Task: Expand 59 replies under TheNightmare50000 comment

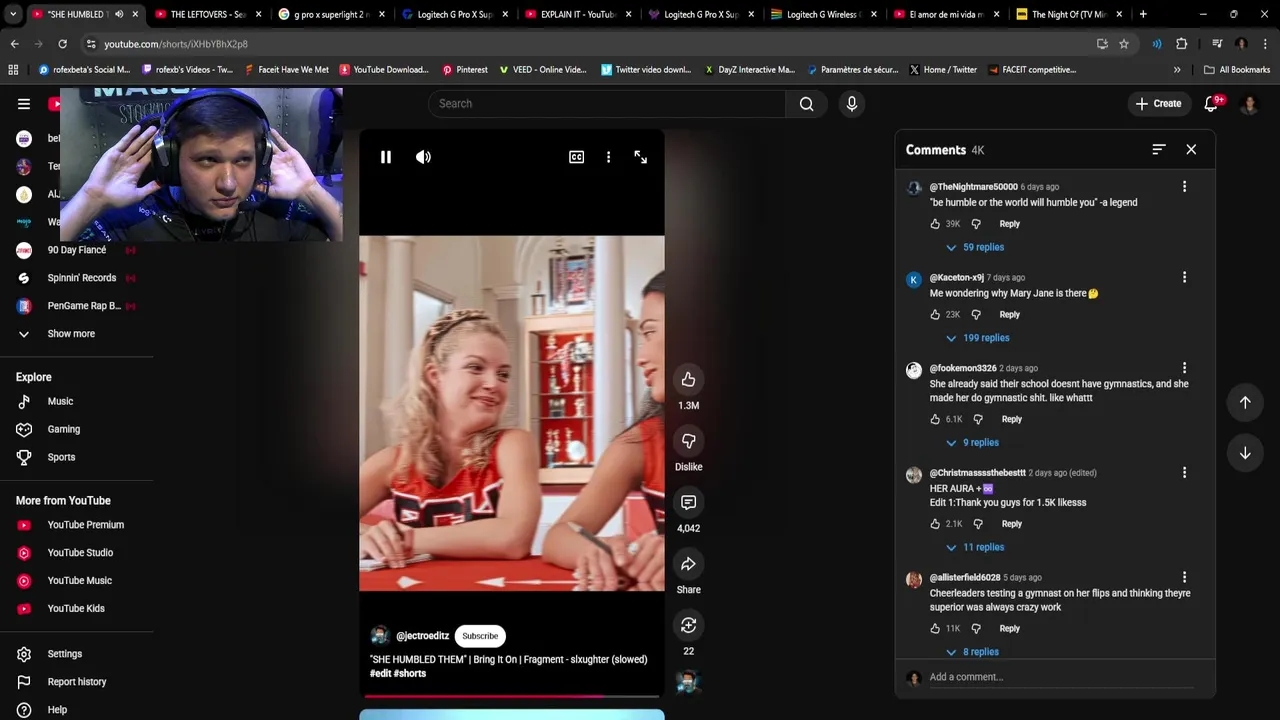Action: click(975, 247)
